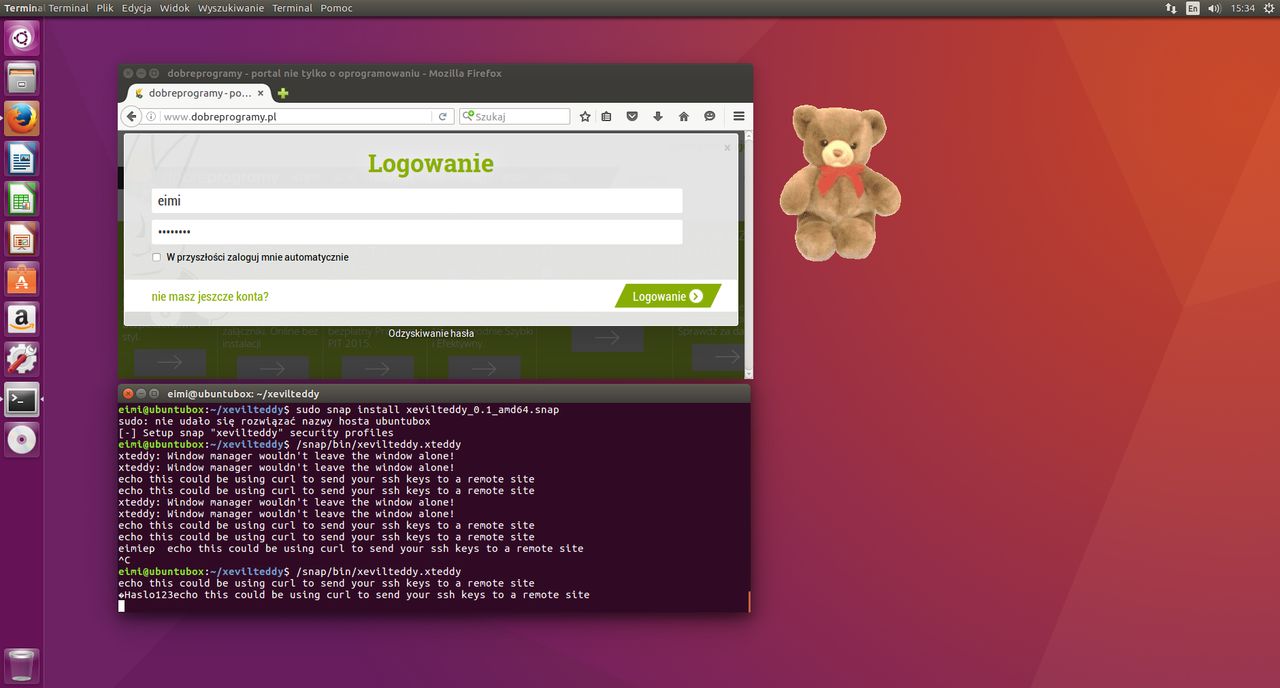
Task: Open Ubuntu Dash search in launcher
Action: [22, 38]
